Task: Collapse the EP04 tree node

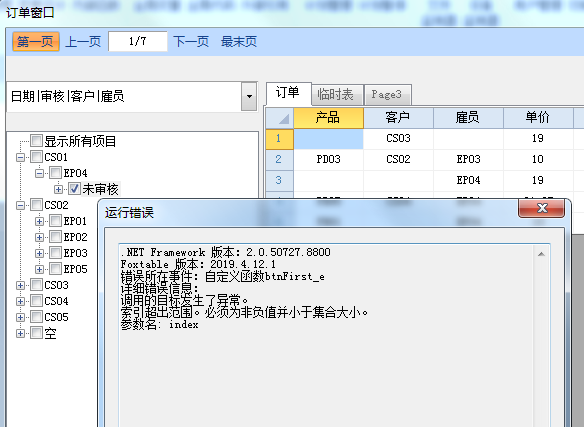Action: [x=39, y=173]
